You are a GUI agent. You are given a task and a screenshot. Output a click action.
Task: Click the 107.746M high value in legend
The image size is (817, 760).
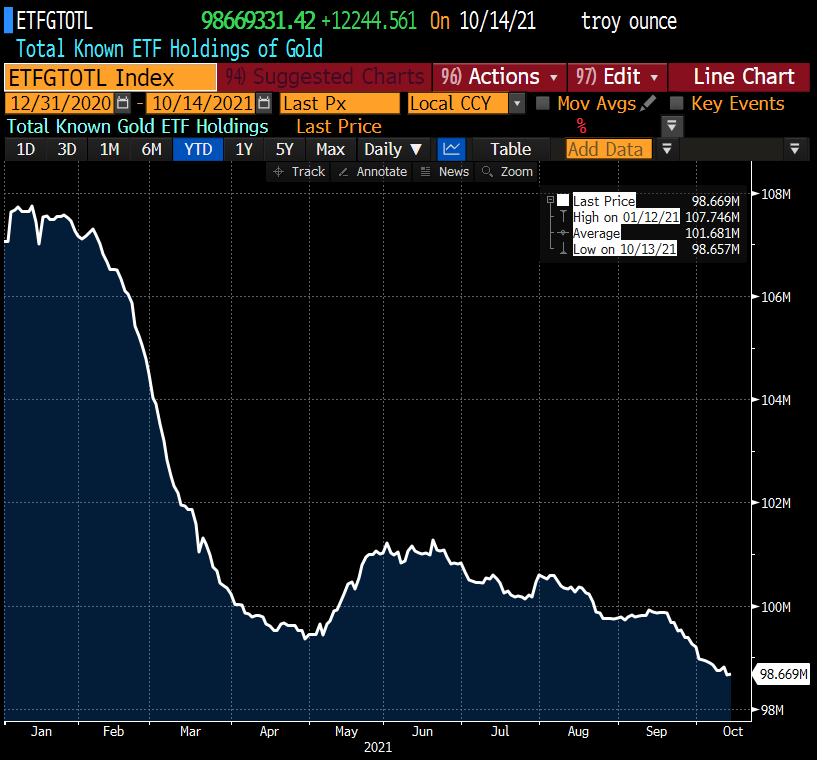[712, 217]
